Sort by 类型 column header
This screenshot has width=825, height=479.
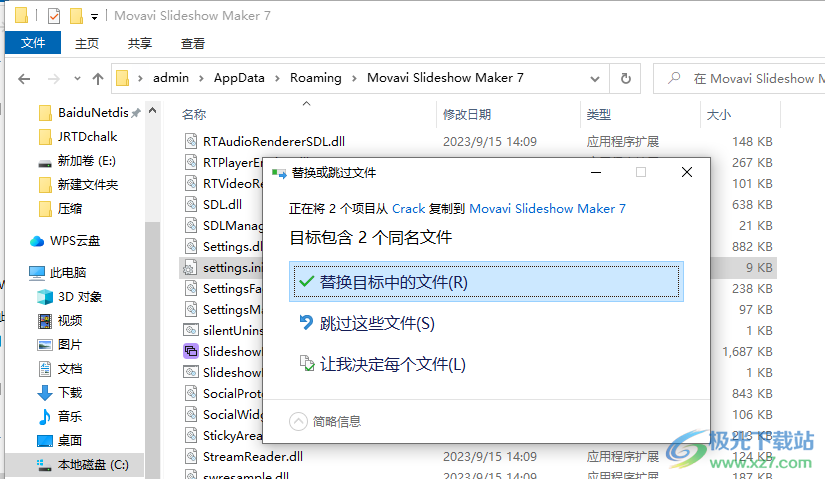click(599, 114)
